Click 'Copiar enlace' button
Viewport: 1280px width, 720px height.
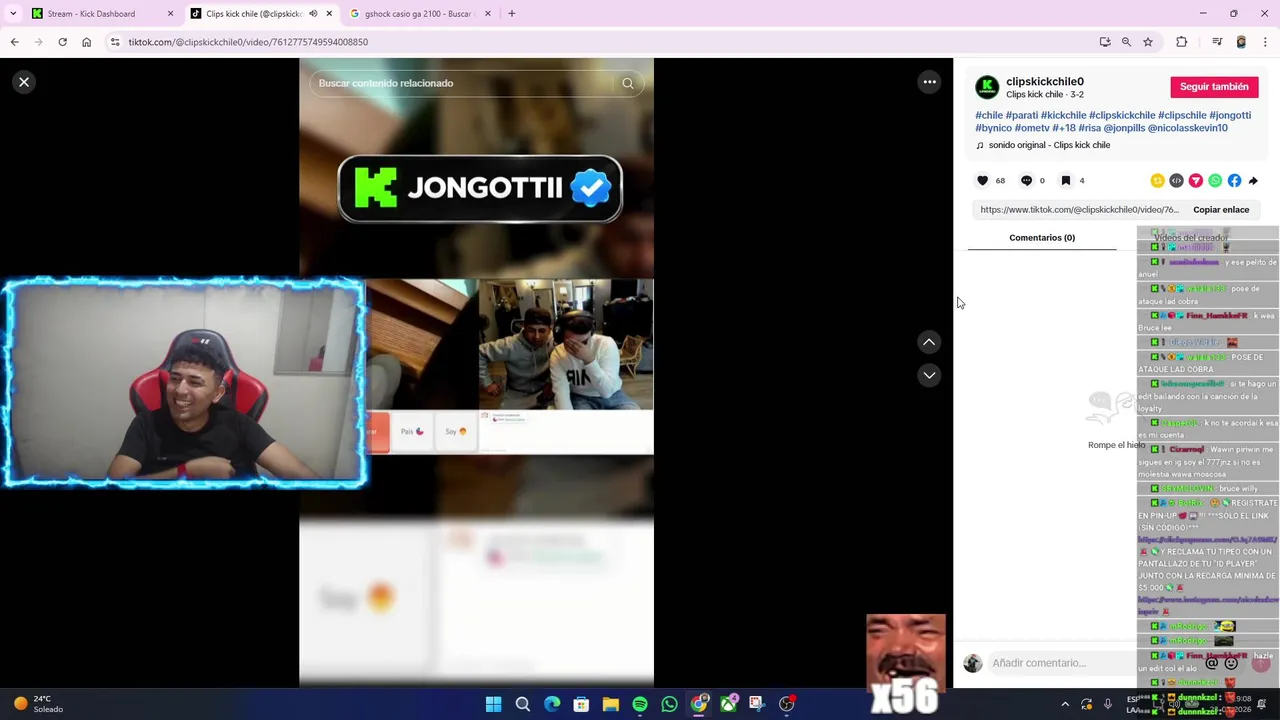1221,210
